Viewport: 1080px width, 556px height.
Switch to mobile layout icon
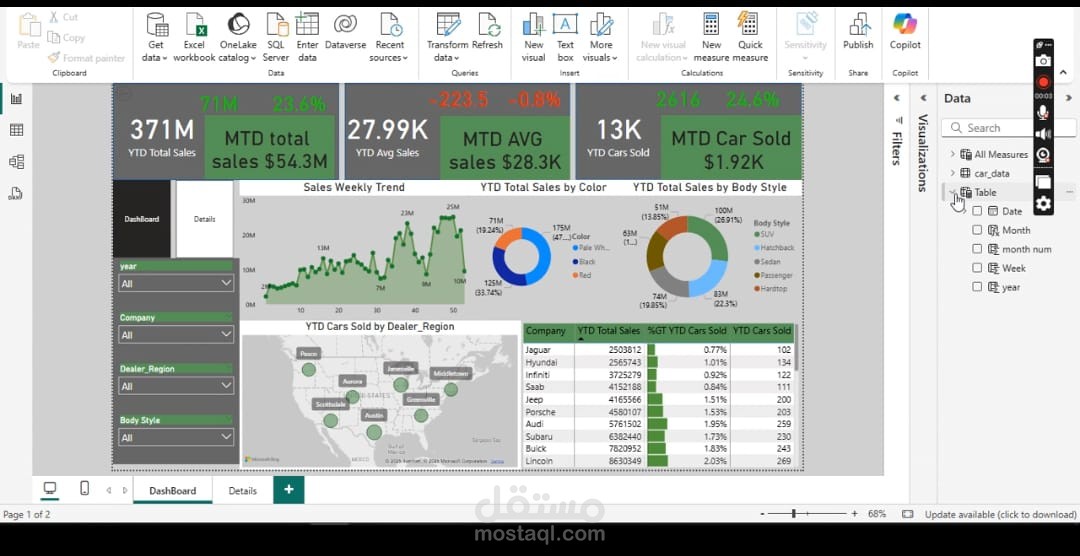tap(85, 488)
